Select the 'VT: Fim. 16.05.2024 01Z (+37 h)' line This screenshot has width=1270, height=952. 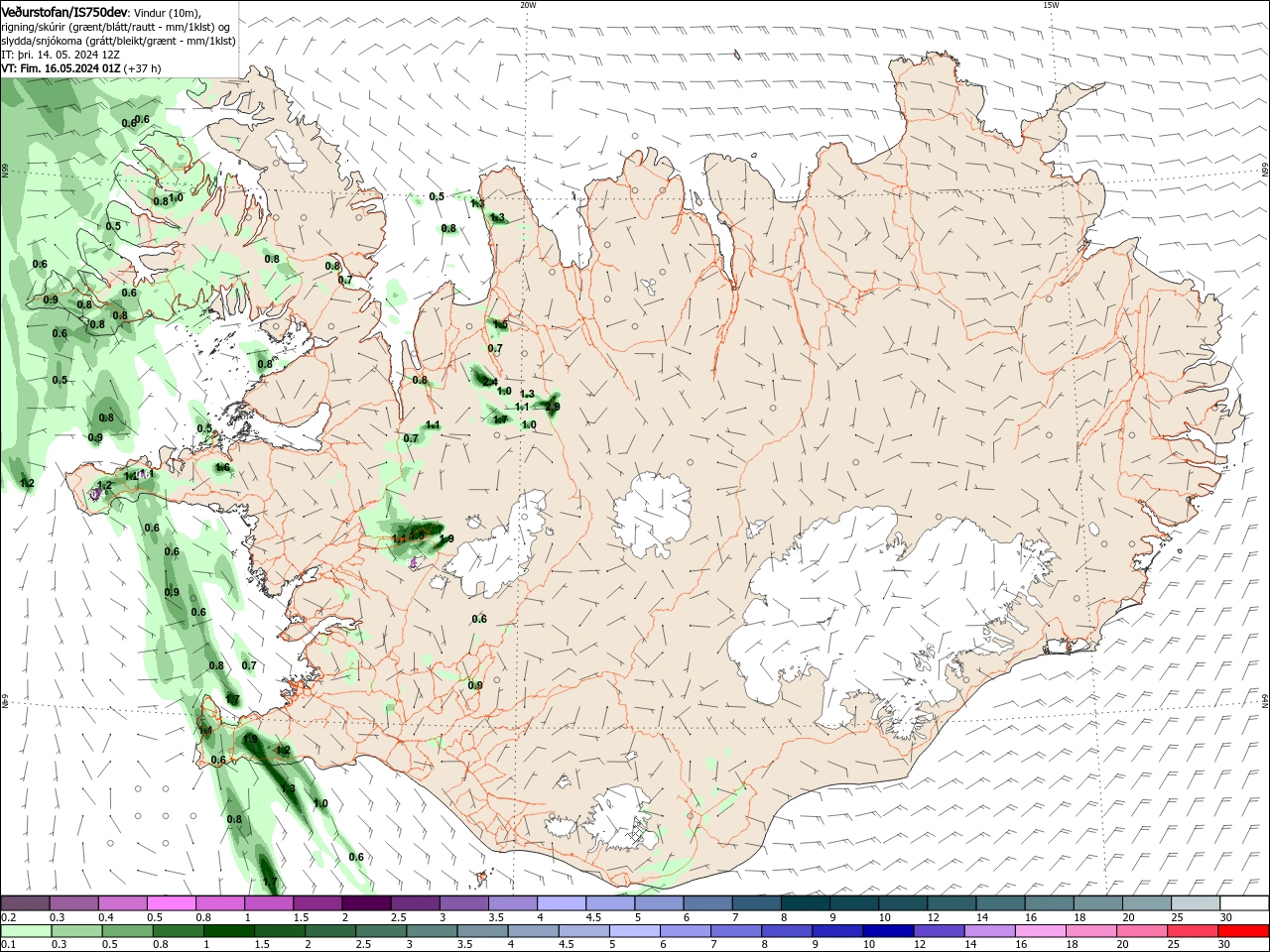pos(81,68)
